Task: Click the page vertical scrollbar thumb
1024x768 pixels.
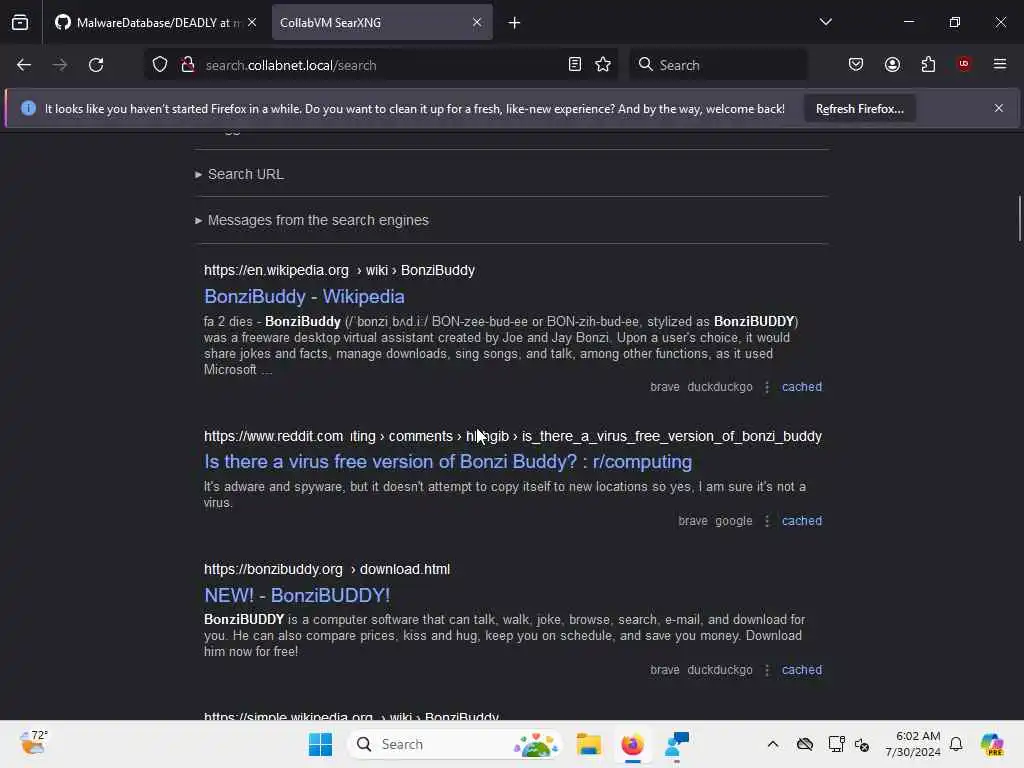Action: tap(1019, 218)
